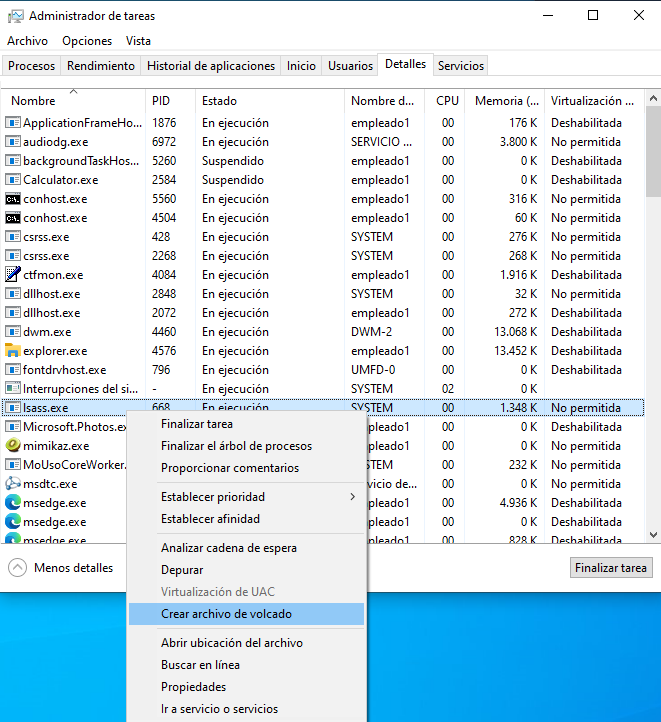661x722 pixels.
Task: Click the csrss.exe icon for PID 2268
Action: click(13, 256)
